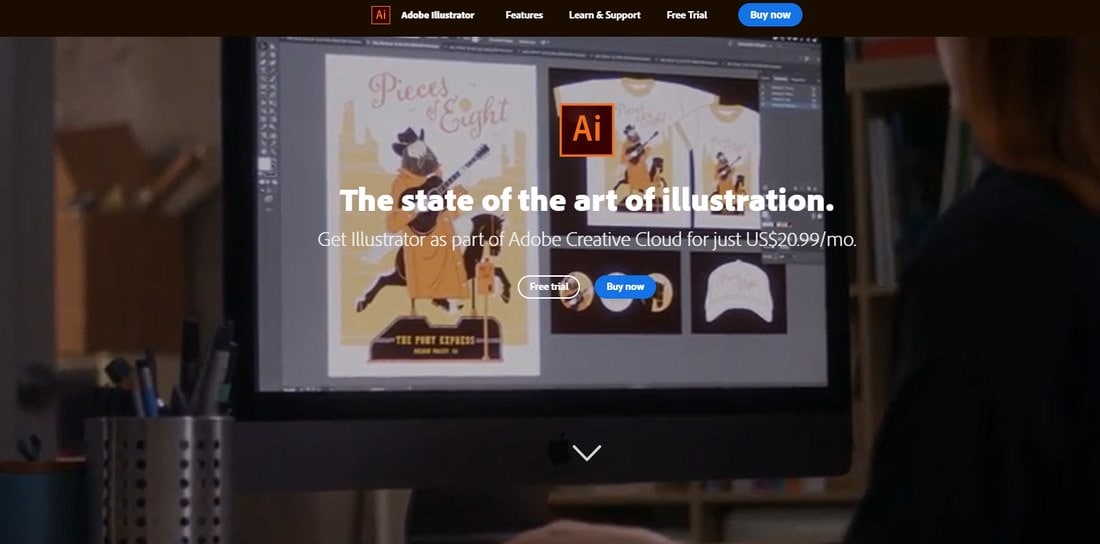This screenshot has width=1100, height=544.
Task: Select the Pieces of Eight poster artboard
Action: pyautogui.click(x=433, y=215)
